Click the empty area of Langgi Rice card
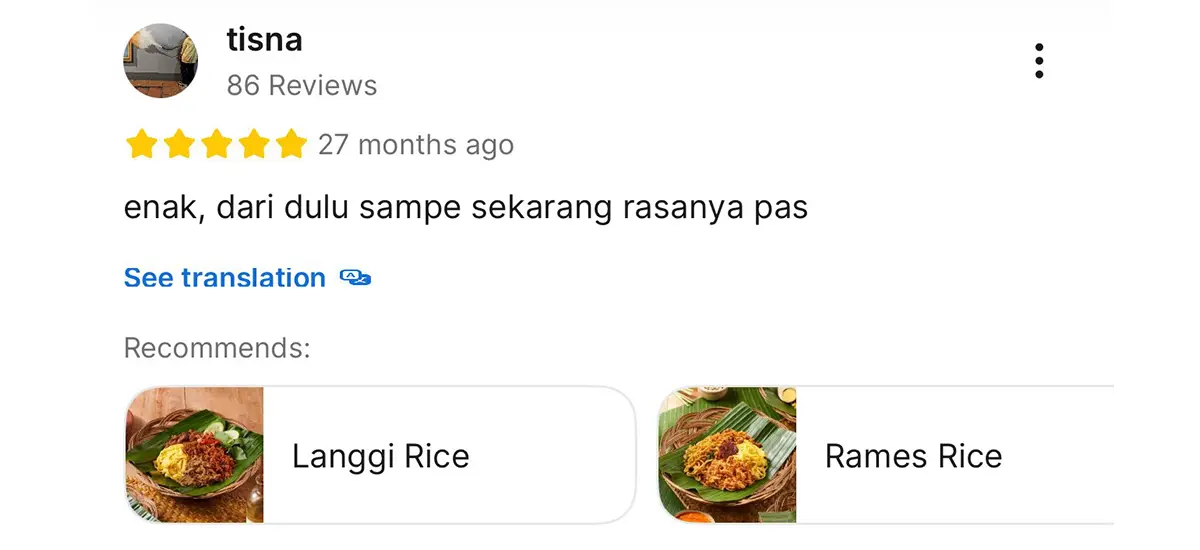 pos(555,455)
